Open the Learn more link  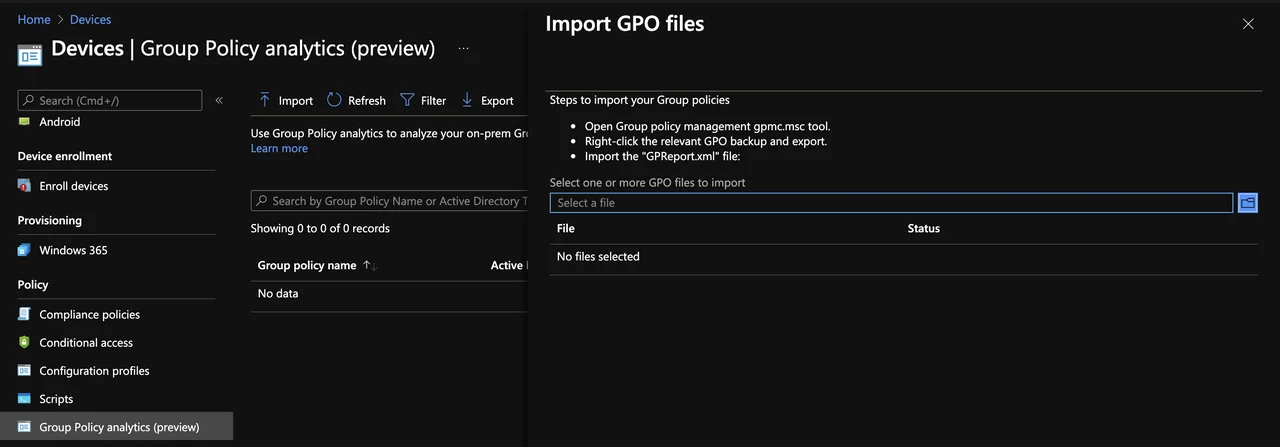[279, 148]
